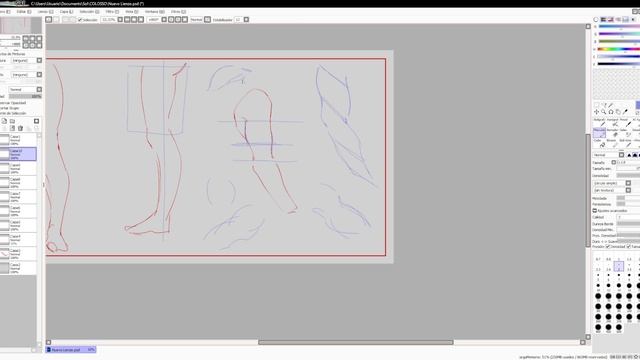Select the hand pan tool
The width and height of the screenshot is (640, 360).
[x=618, y=112]
